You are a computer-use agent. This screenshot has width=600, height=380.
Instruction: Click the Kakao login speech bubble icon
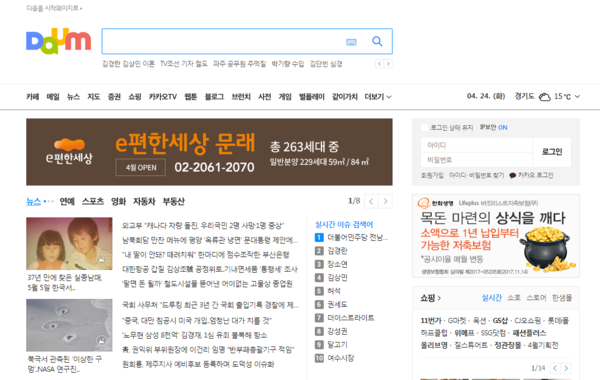click(x=513, y=176)
